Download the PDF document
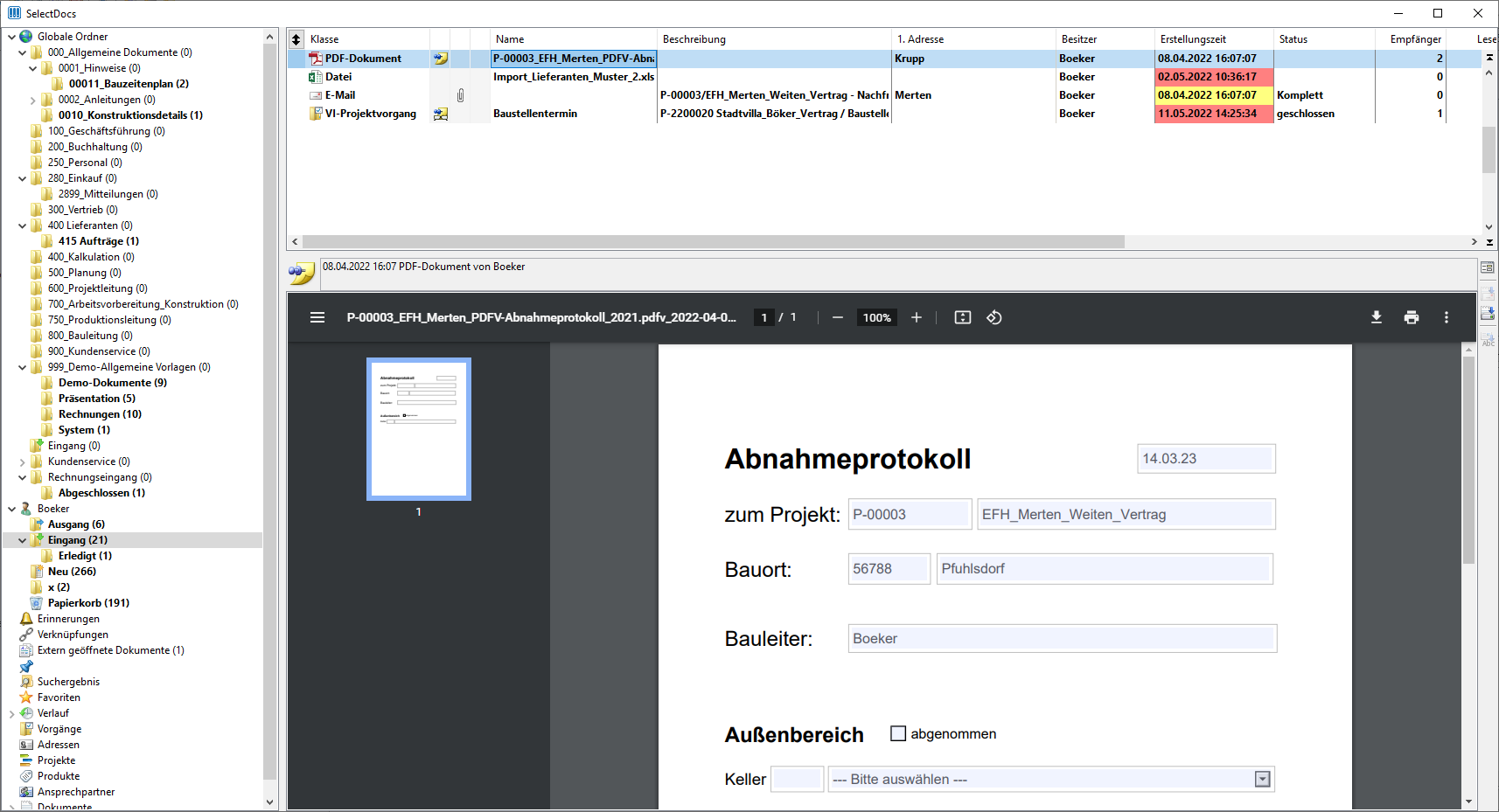Viewport: 1499px width, 812px height. (x=1377, y=317)
